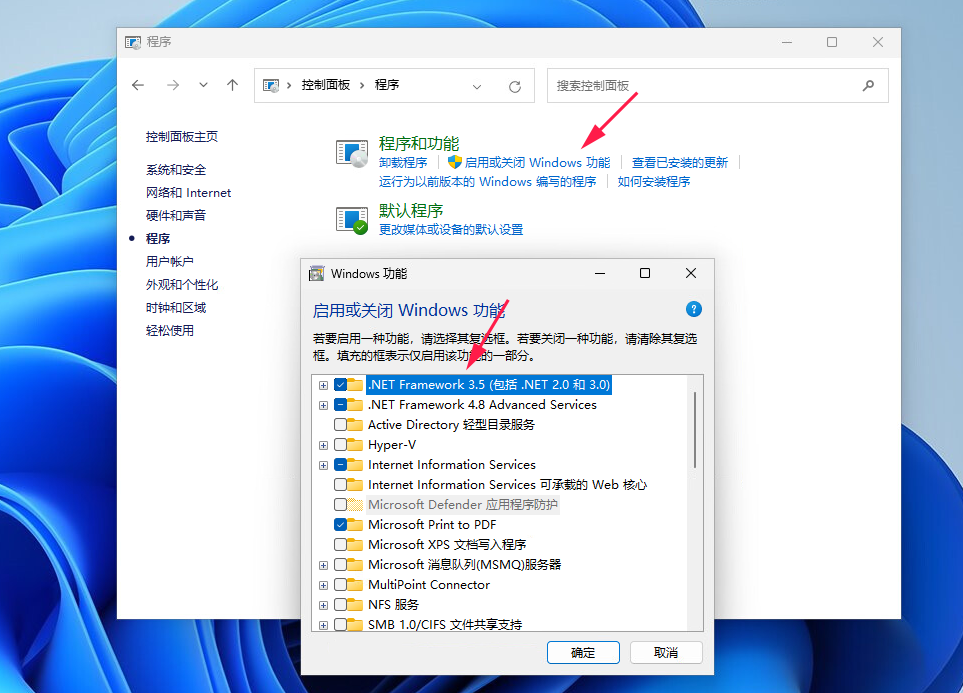Screen dimensions: 963x693
Task: Expand the Internet Information Services node
Action: (x=323, y=466)
